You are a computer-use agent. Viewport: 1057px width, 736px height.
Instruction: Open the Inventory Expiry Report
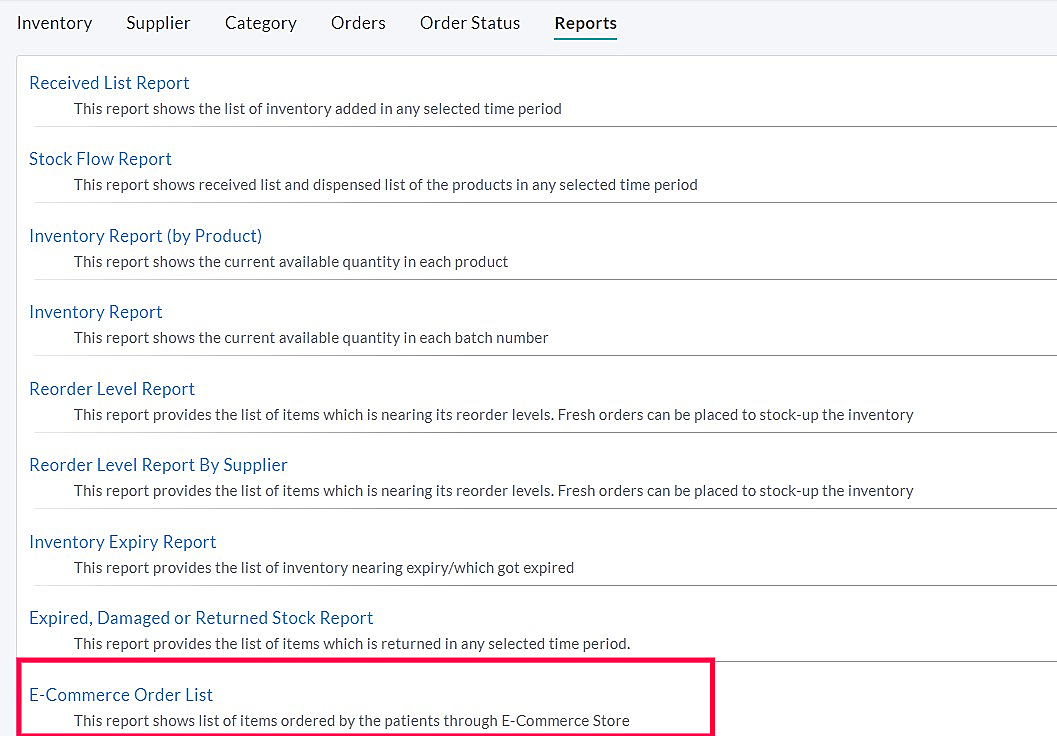[122, 542]
